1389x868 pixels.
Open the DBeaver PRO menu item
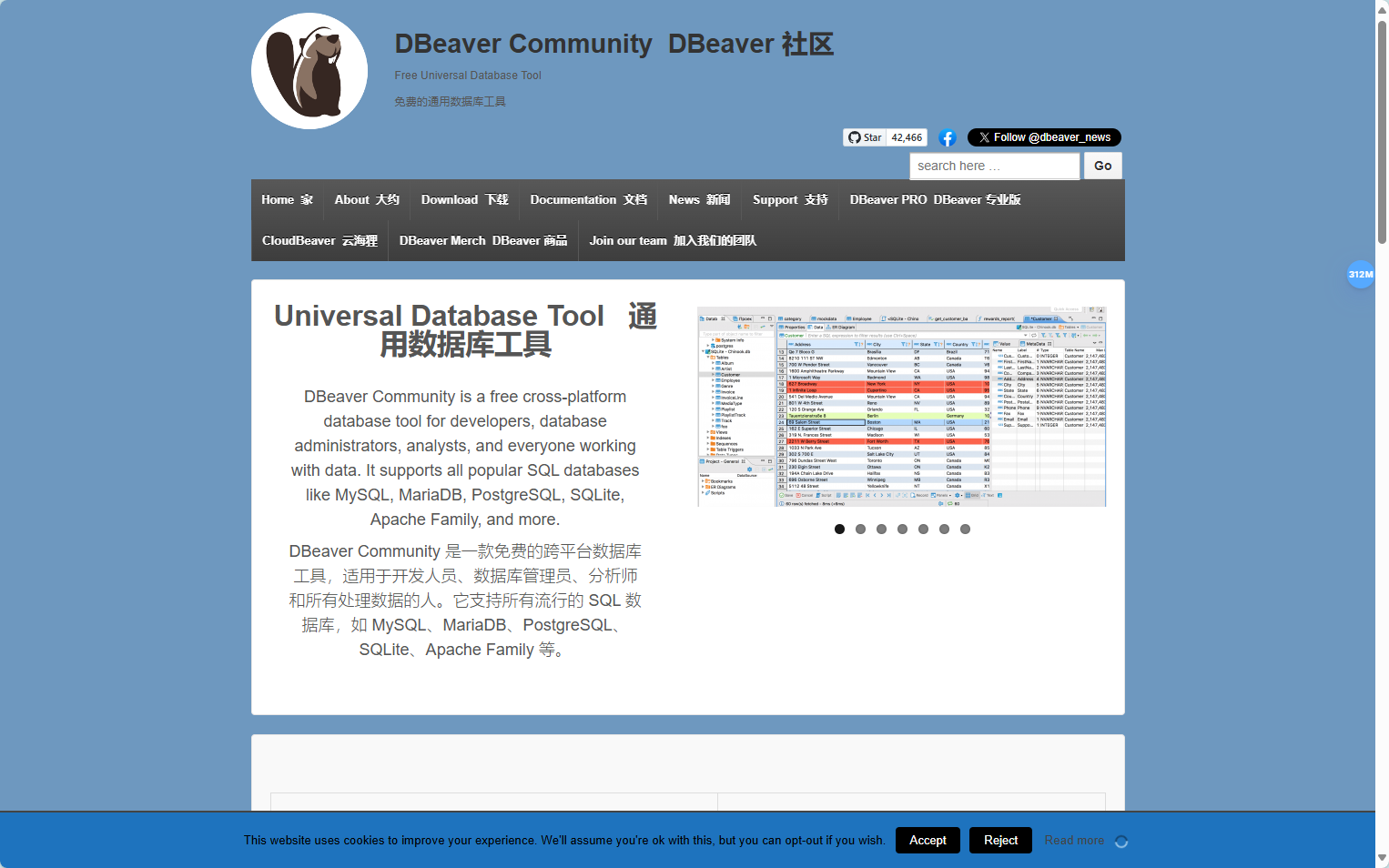coord(935,200)
